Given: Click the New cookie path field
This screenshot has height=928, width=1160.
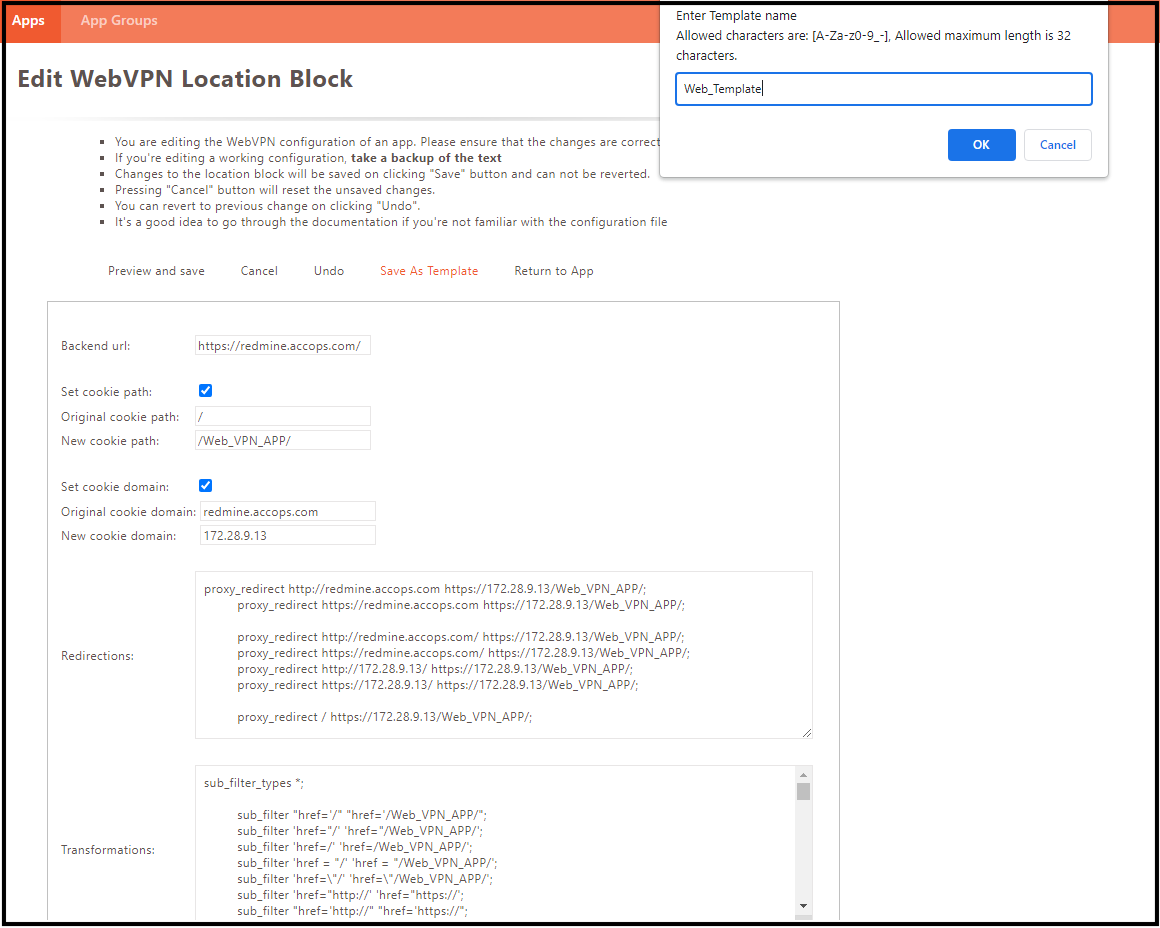Looking at the screenshot, I should tap(282, 439).
